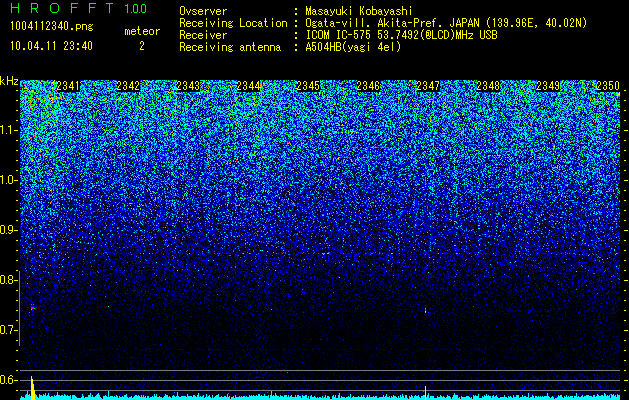Click the 0.9 kHz frequency tick label

[8, 230]
